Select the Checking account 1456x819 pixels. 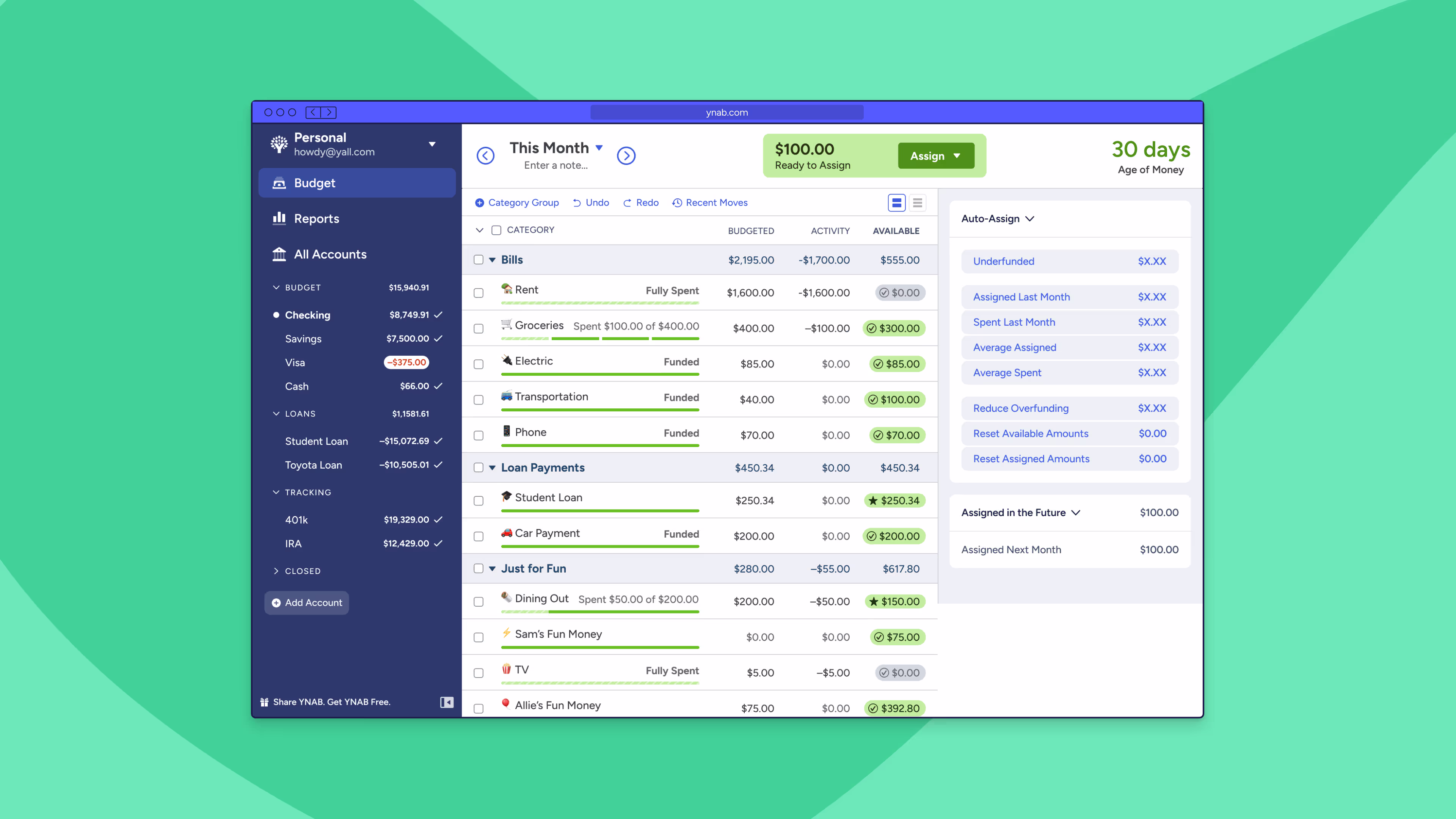click(357, 315)
